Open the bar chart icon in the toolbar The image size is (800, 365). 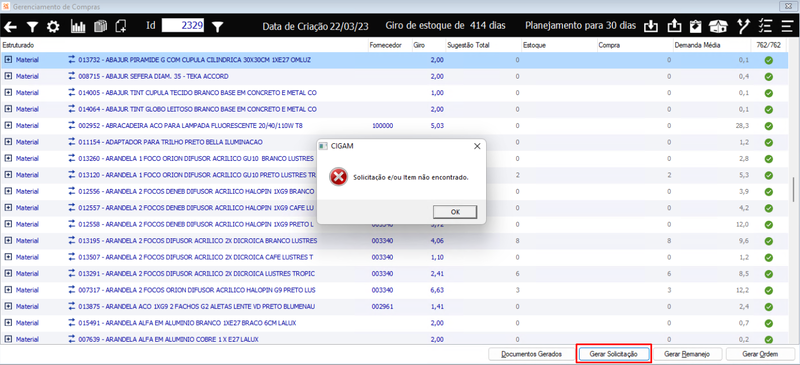78,27
